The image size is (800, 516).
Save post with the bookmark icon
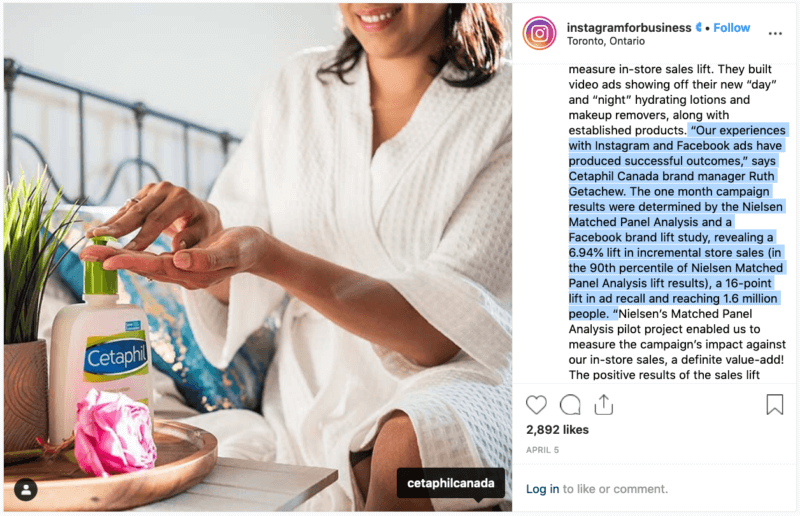tap(774, 404)
